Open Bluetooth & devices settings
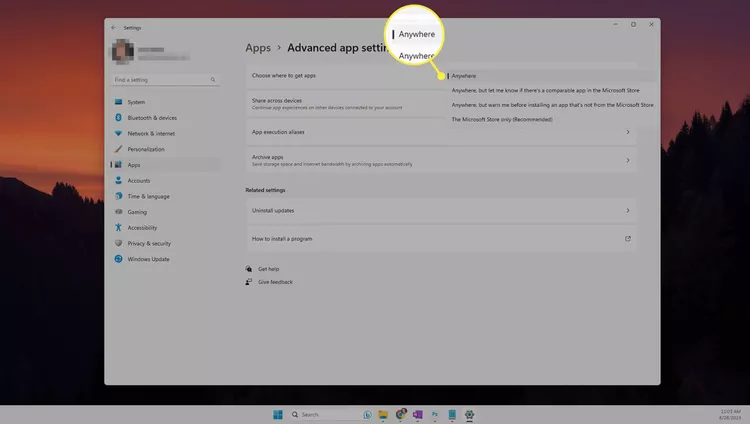 pos(165,118)
